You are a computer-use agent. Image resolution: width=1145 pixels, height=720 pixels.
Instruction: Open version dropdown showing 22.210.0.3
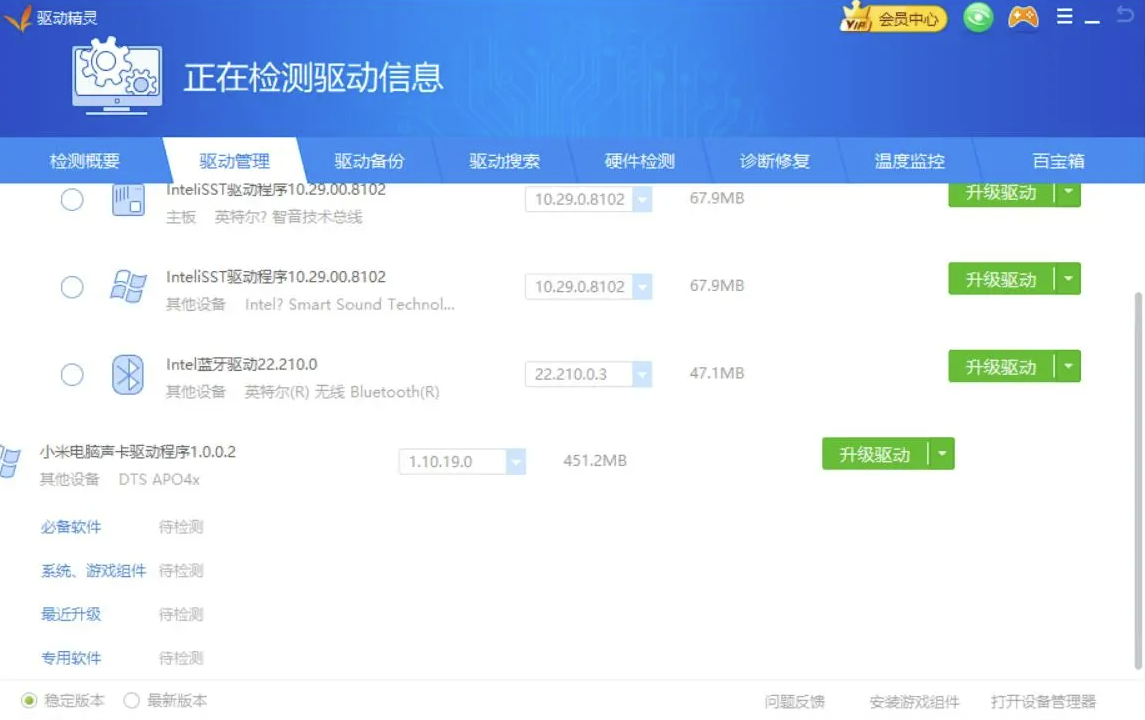(642, 374)
